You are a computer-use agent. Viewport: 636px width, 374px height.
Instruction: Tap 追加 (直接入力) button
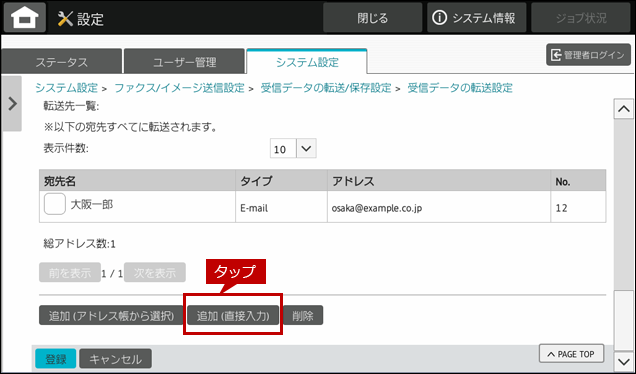[233, 316]
